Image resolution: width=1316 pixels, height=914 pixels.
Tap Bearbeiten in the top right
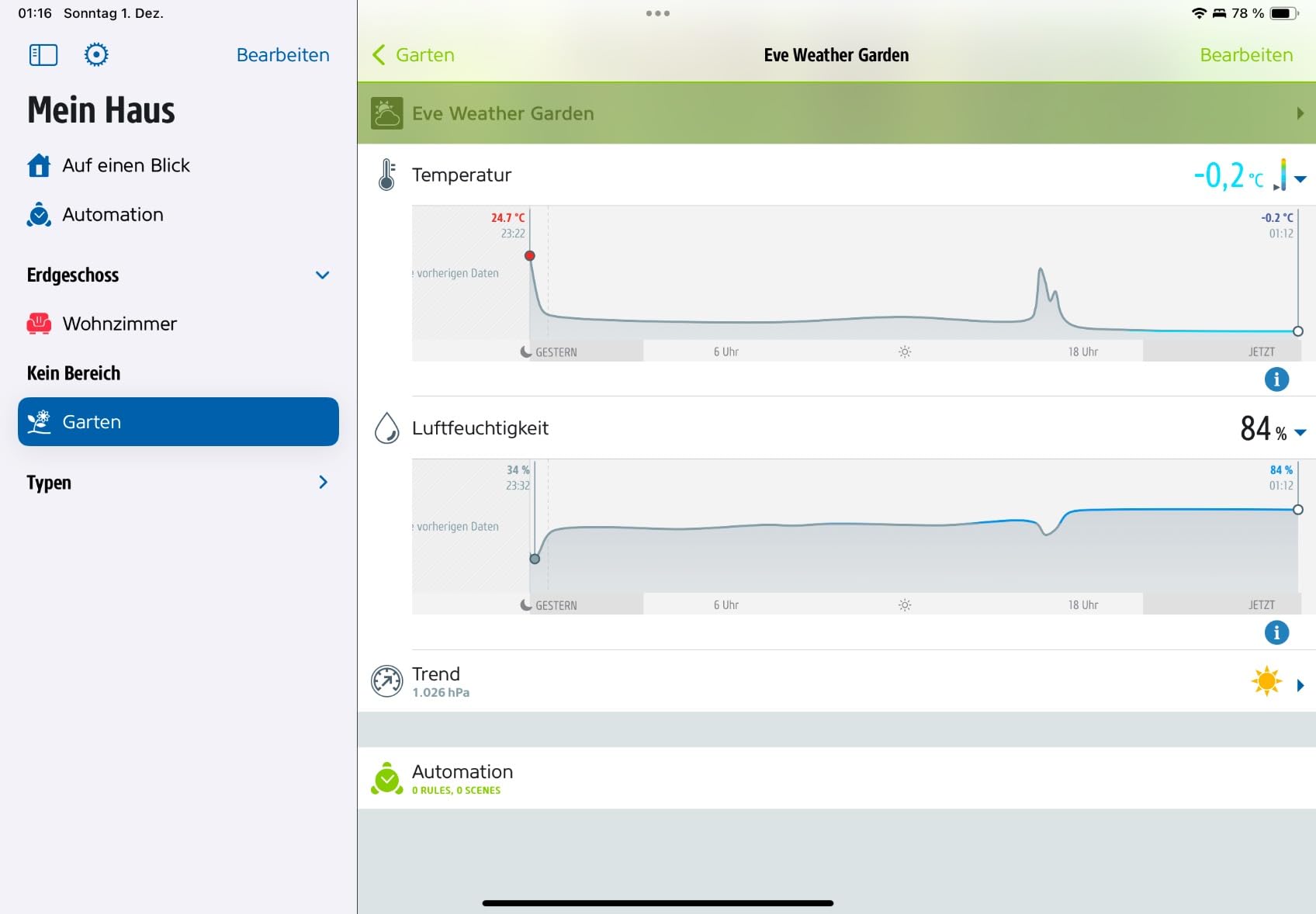[1246, 55]
